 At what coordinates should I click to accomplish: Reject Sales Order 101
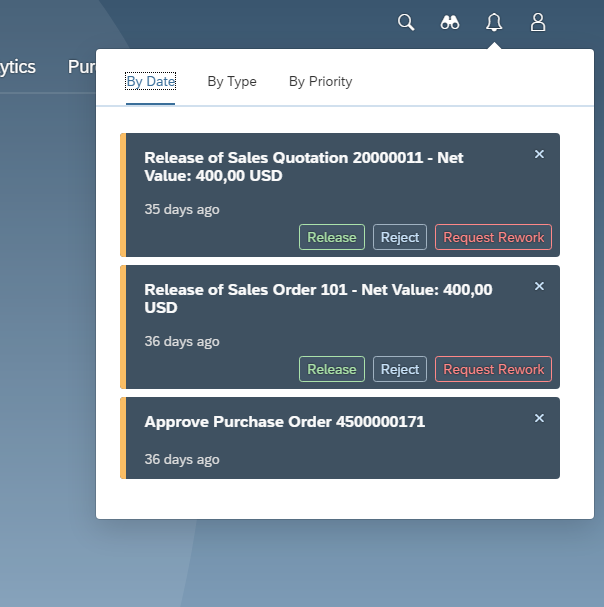(x=400, y=369)
